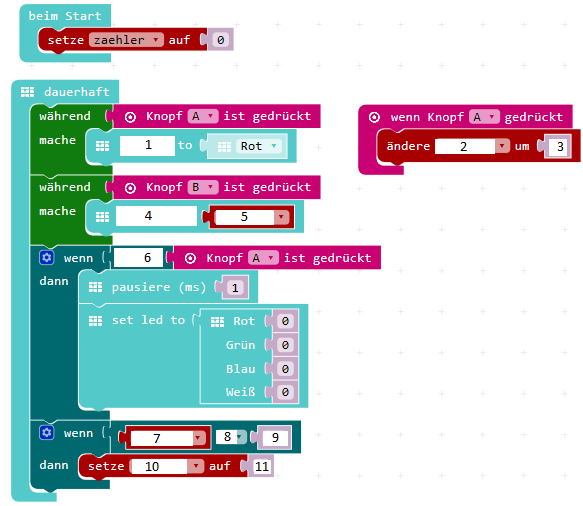Select the first während label

point(65,116)
